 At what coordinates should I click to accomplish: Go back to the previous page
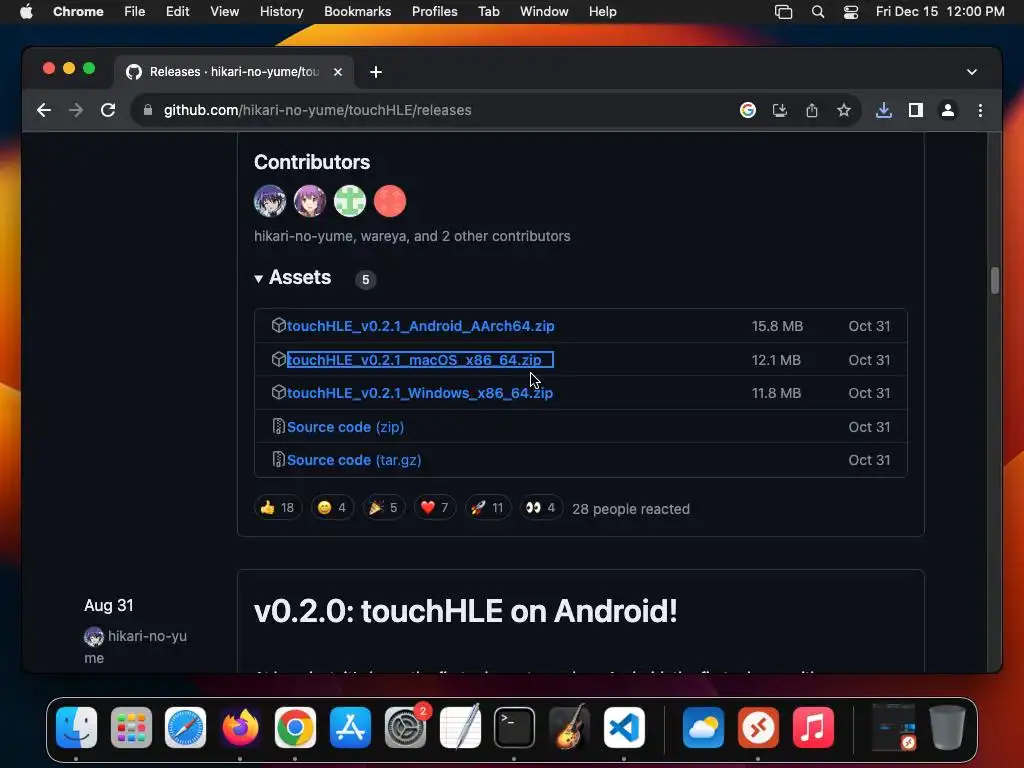[44, 110]
